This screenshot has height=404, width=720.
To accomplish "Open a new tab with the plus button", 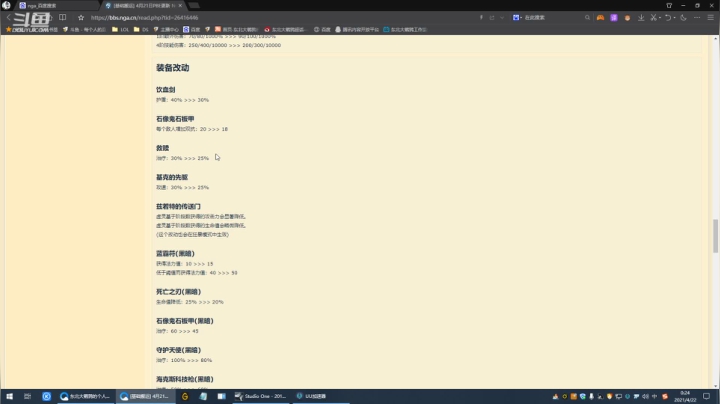I will (194, 6).
